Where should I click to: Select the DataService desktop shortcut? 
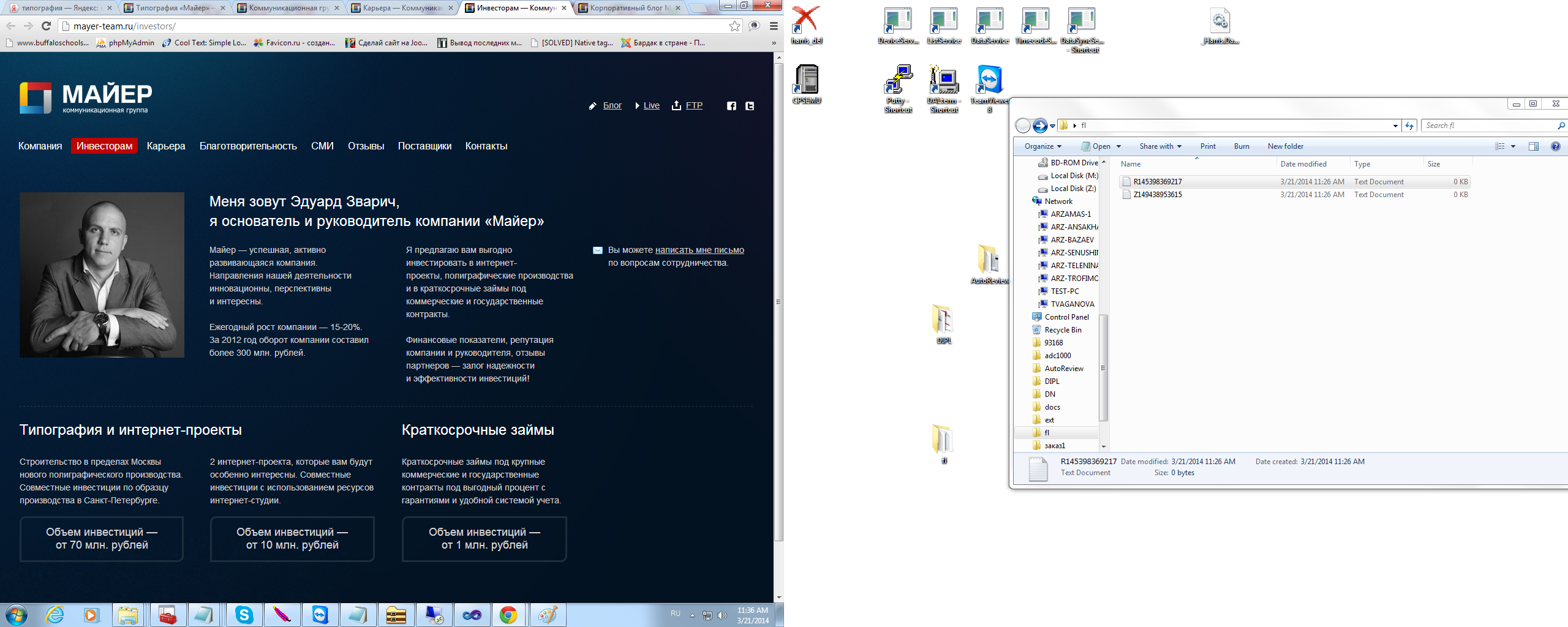[x=990, y=25]
